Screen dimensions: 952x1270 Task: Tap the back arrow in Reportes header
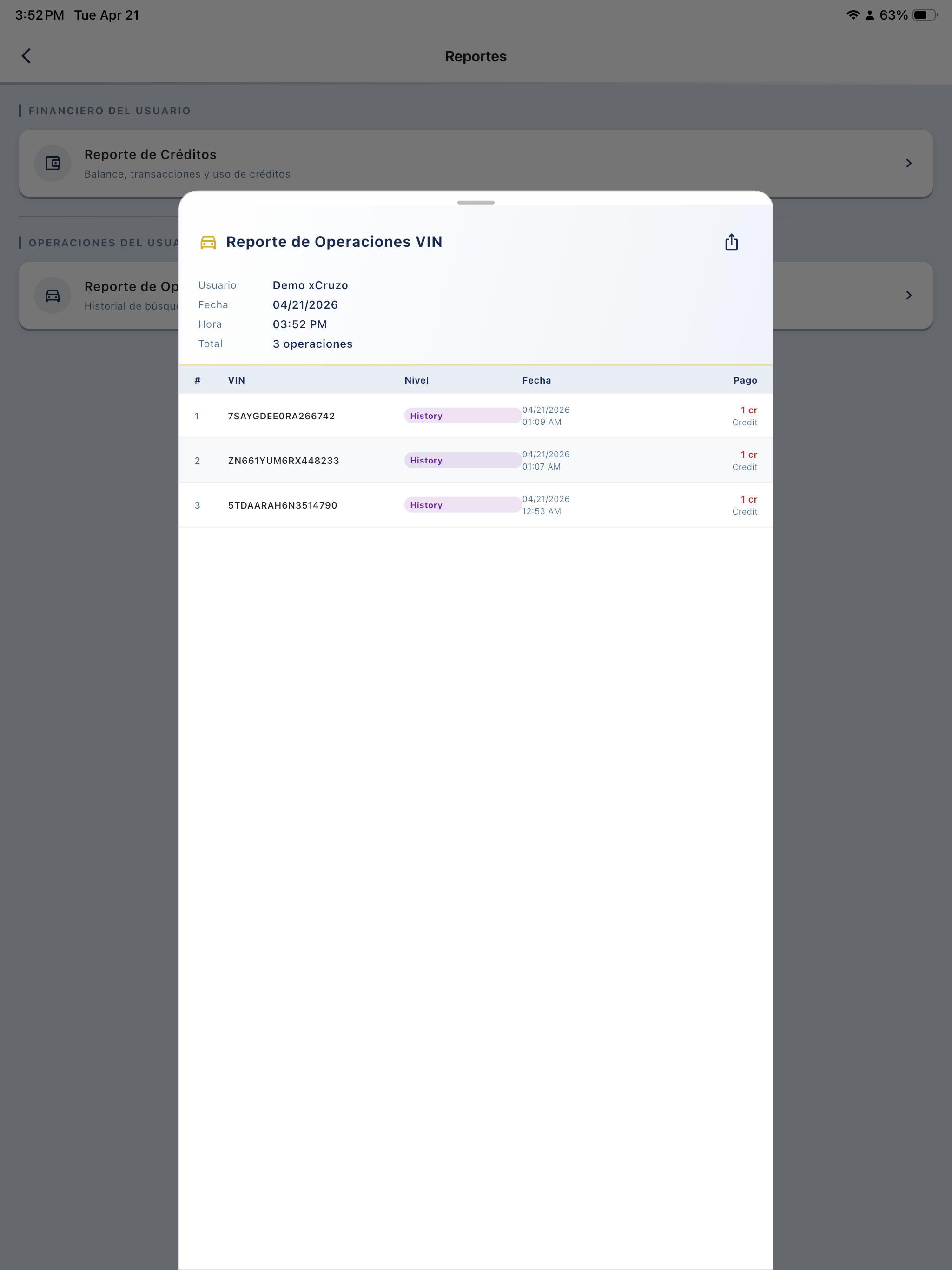click(x=26, y=56)
